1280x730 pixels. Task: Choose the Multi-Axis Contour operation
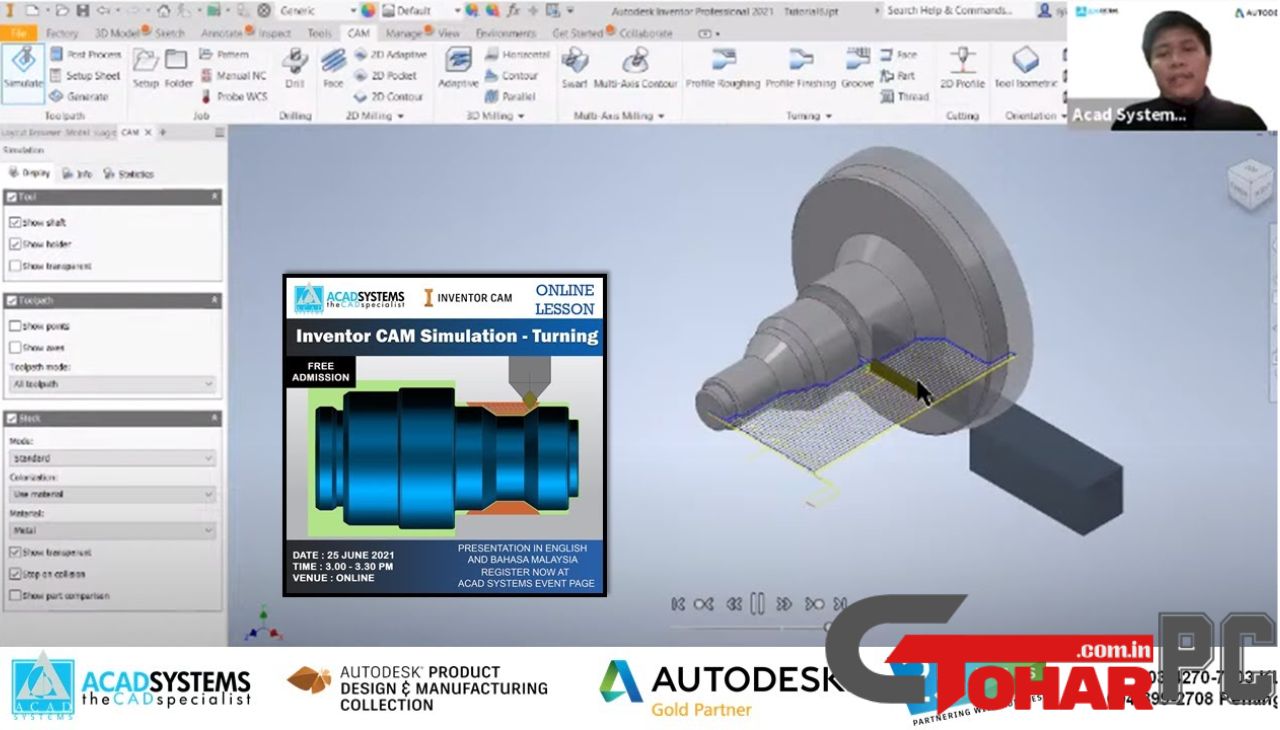pyautogui.click(x=635, y=69)
